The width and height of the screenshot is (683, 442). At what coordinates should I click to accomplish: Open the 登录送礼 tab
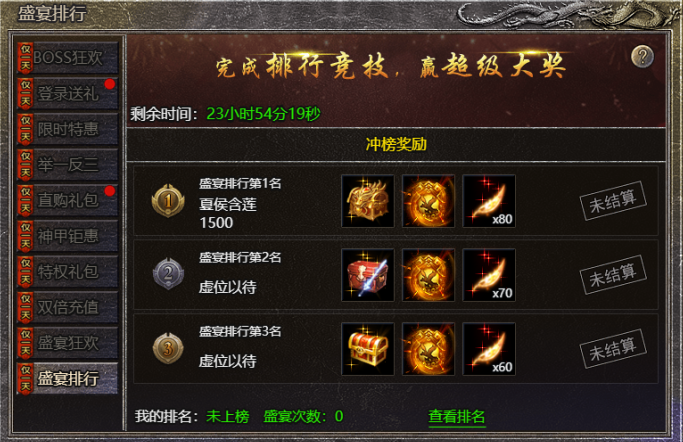[x=68, y=94]
